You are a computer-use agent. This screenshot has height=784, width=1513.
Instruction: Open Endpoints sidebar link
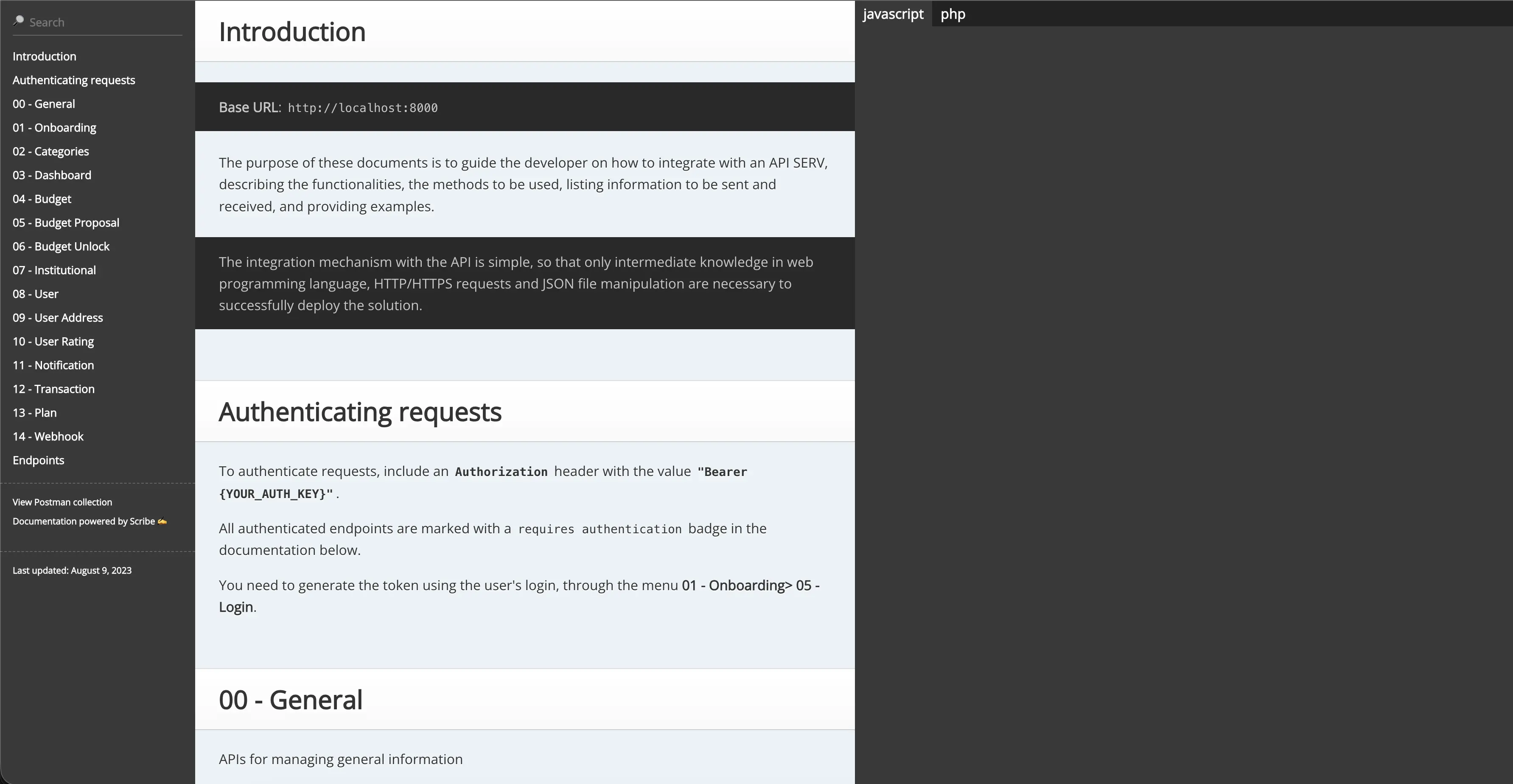[x=38, y=460]
